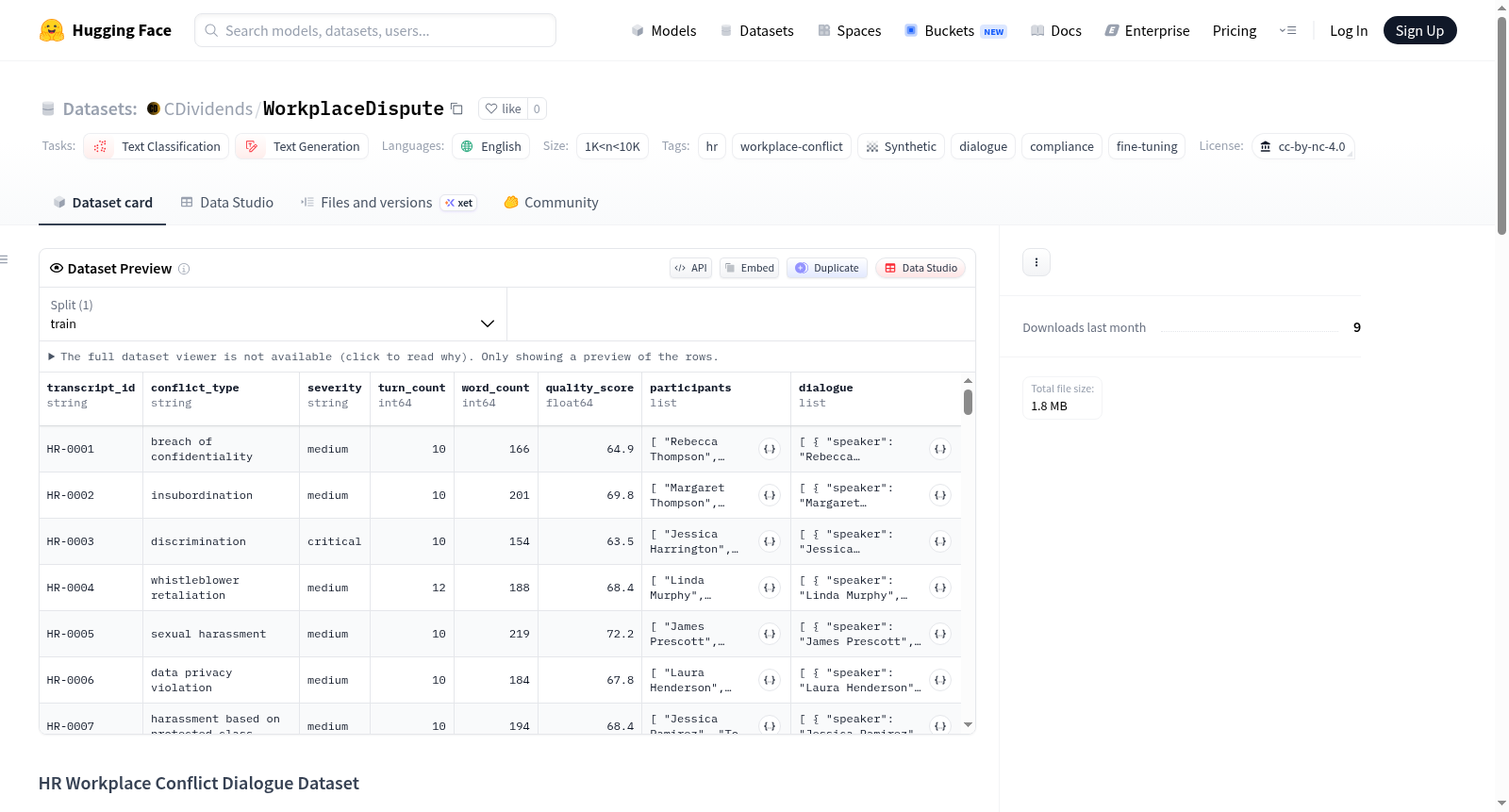
Task: Focus the search models, datasets, users field
Action: (375, 30)
